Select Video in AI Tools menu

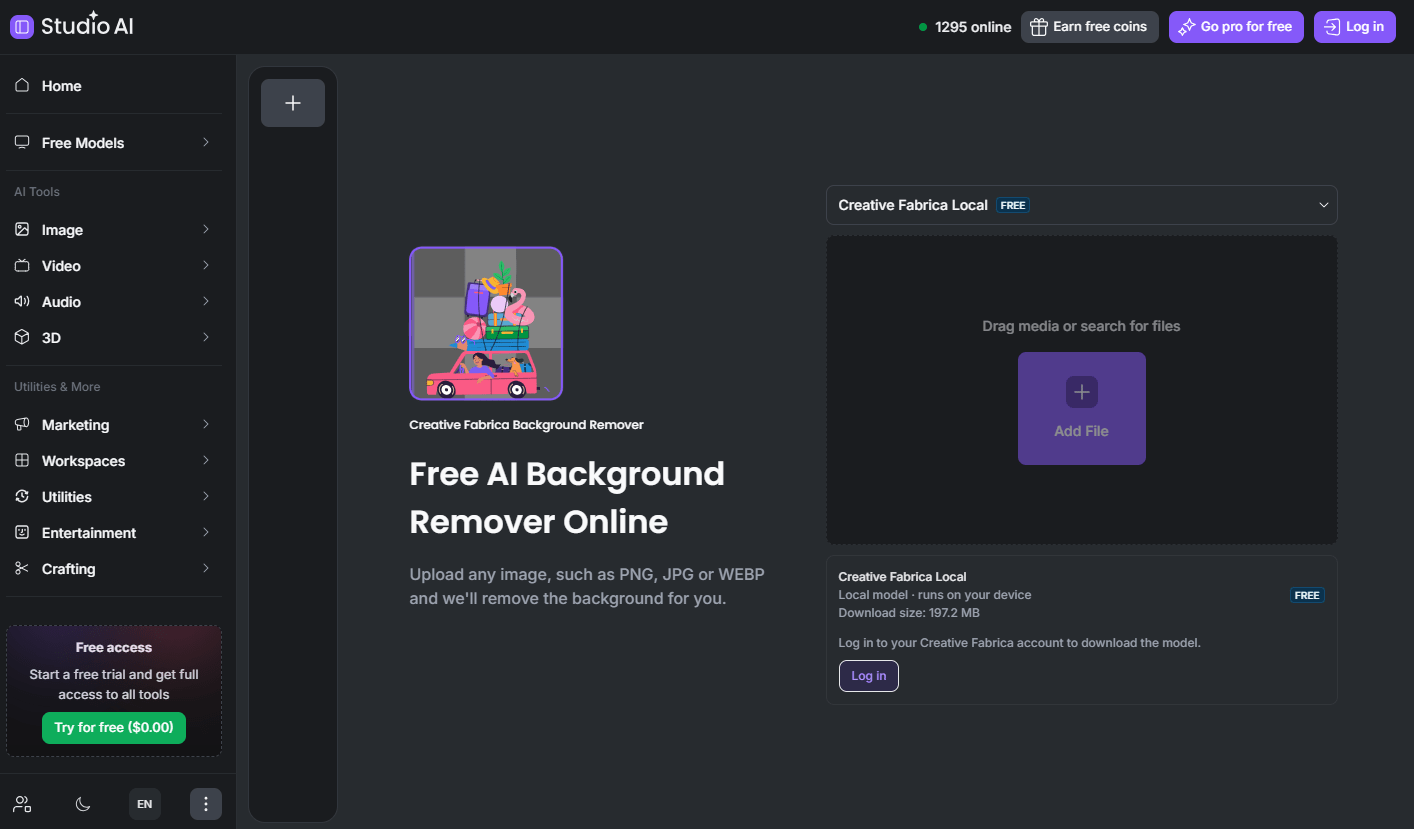(x=114, y=266)
